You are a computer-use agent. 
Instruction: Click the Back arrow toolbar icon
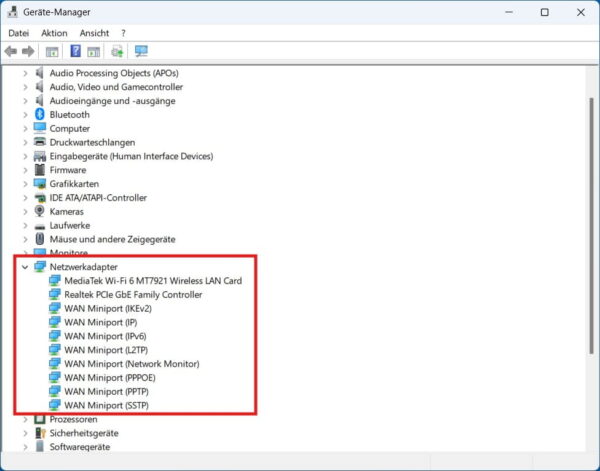point(11,51)
